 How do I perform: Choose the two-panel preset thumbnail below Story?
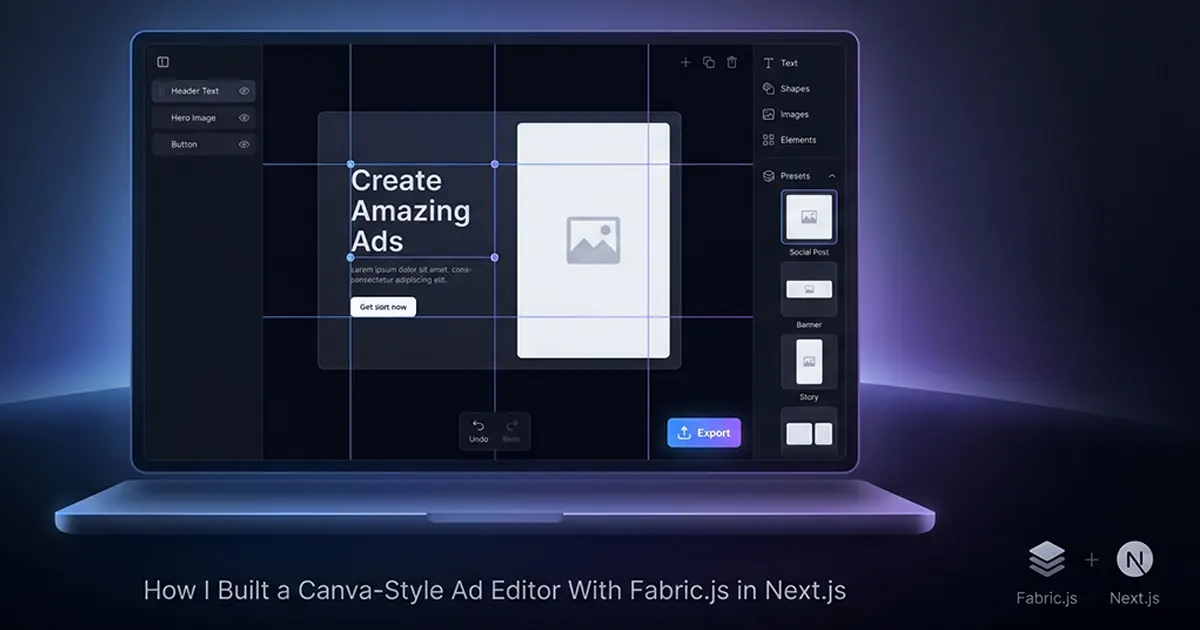tap(809, 432)
